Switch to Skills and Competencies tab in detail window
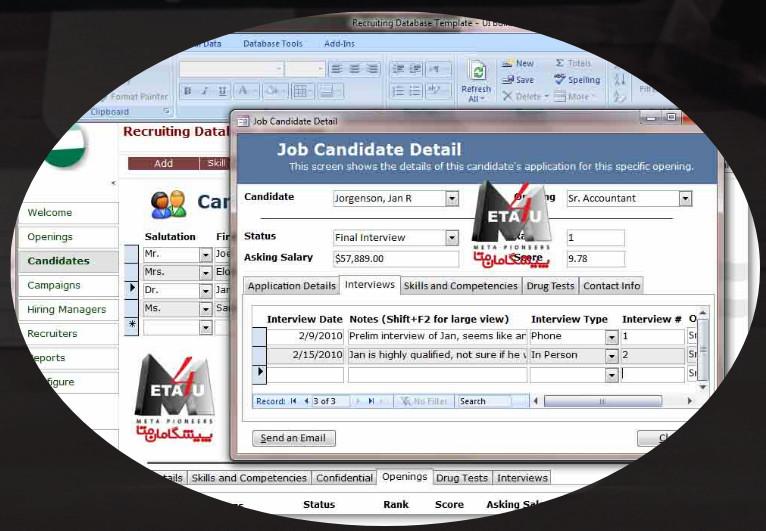Screen dimensions: 766x531 pyautogui.click(x=461, y=286)
